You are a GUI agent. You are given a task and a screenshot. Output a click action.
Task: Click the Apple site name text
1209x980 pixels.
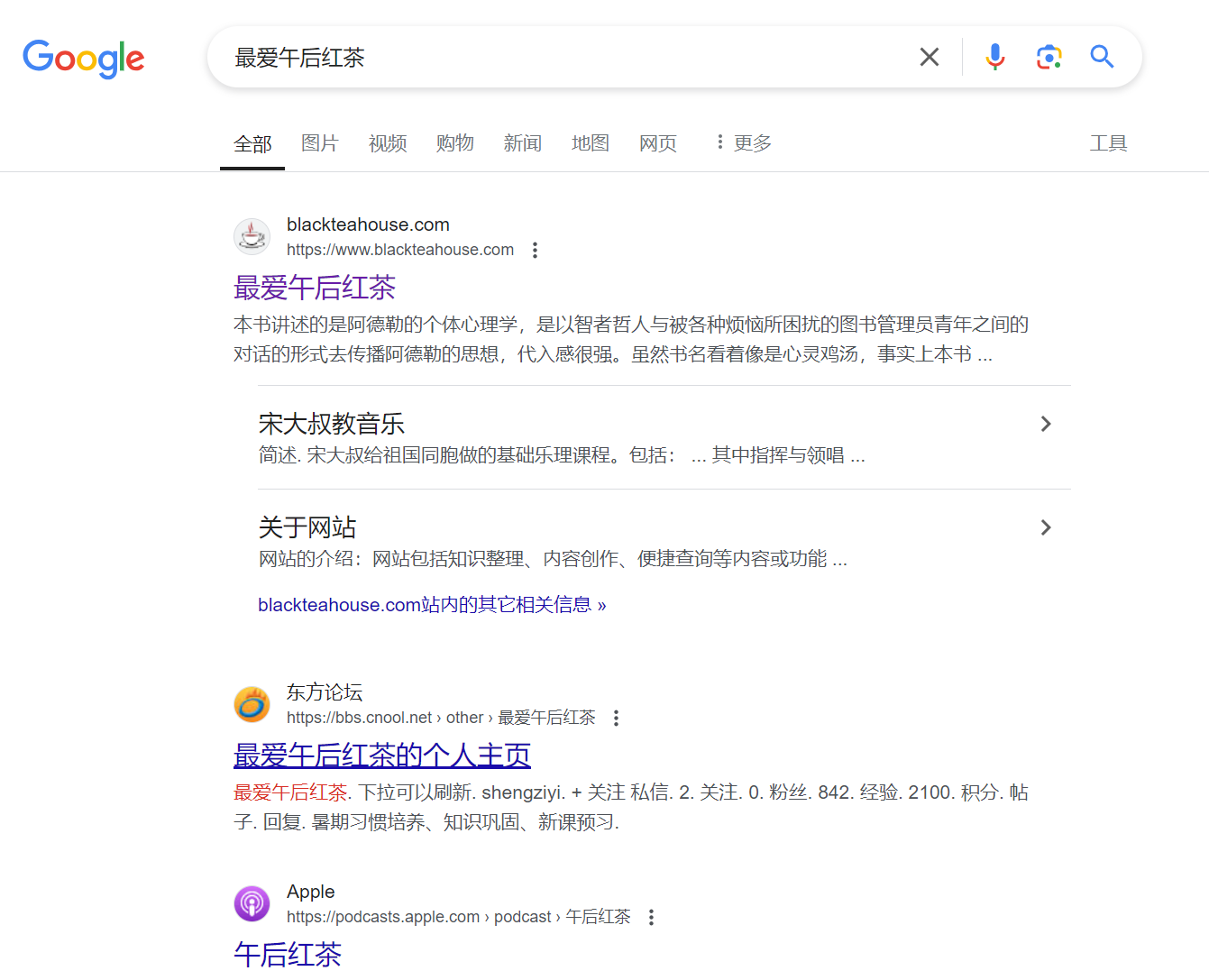311,892
